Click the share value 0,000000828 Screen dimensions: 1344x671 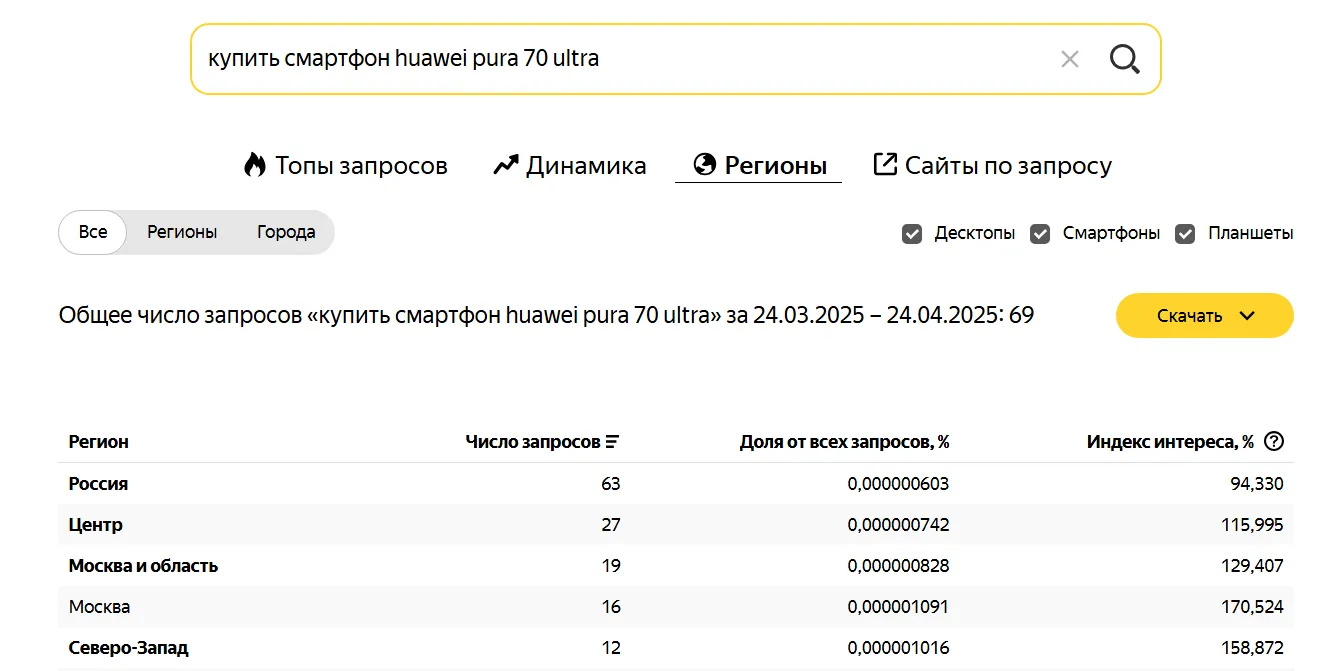(x=898, y=566)
